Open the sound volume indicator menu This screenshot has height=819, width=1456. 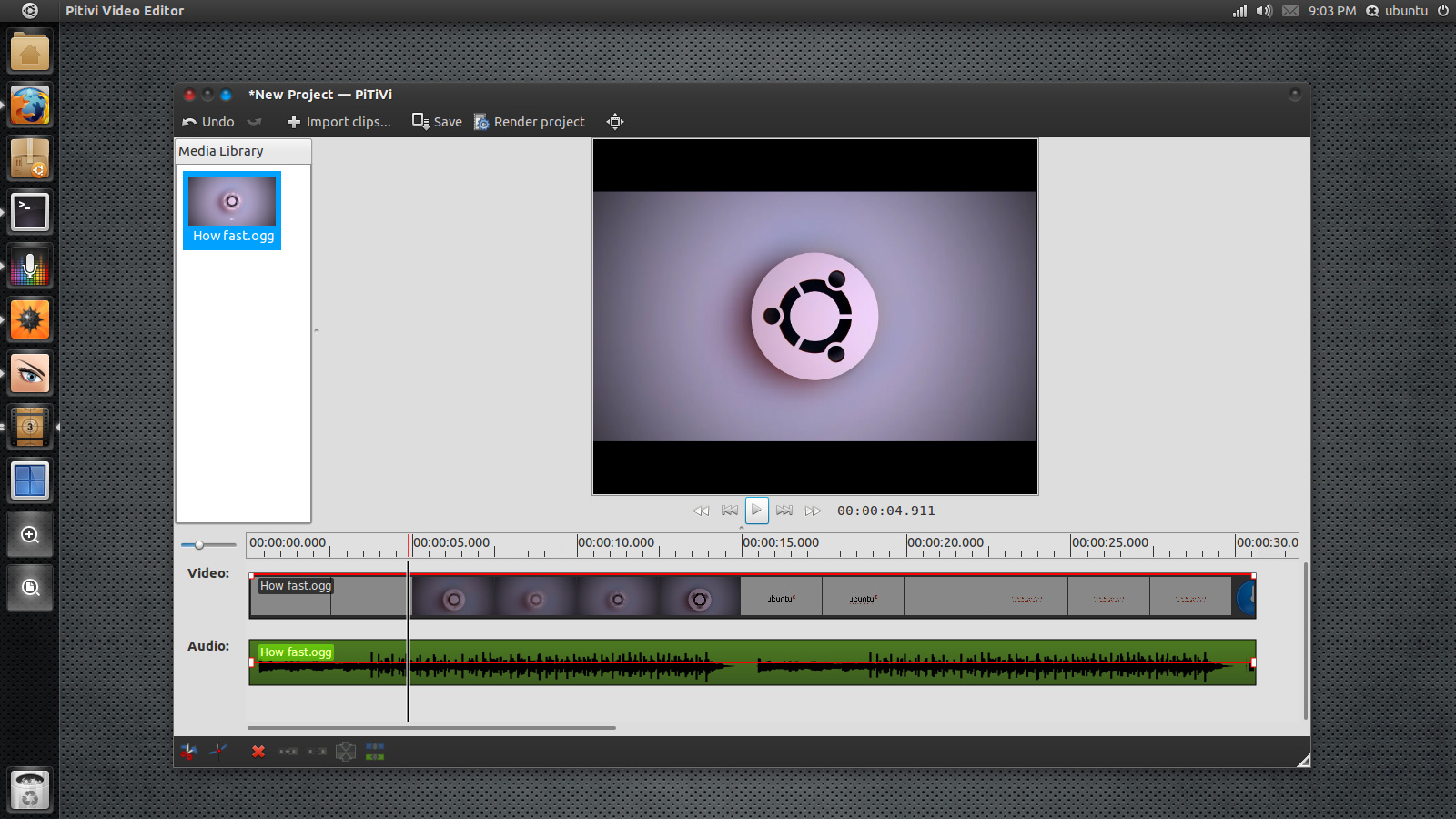(x=1264, y=11)
